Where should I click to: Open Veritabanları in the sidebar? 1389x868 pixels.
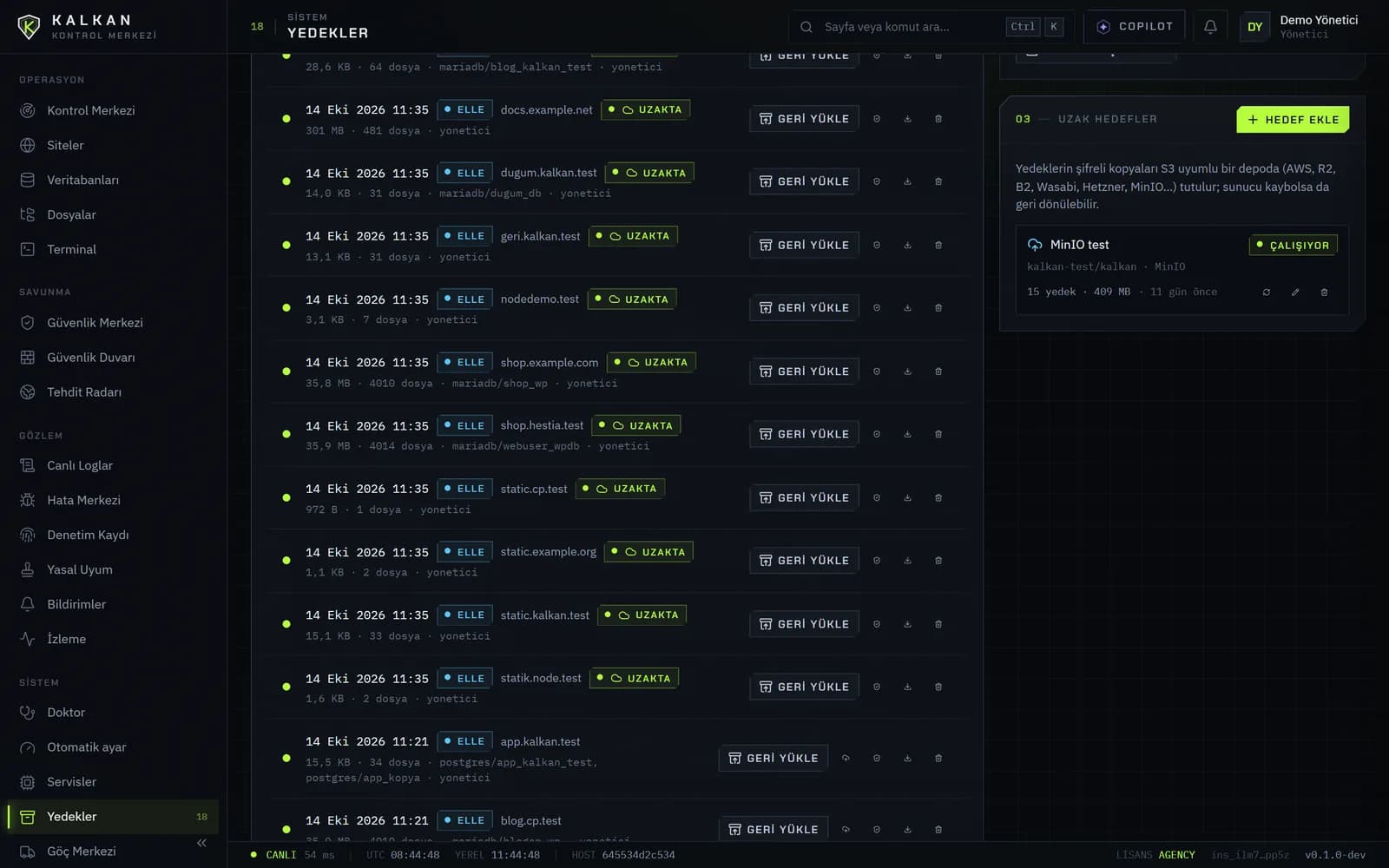point(113,180)
